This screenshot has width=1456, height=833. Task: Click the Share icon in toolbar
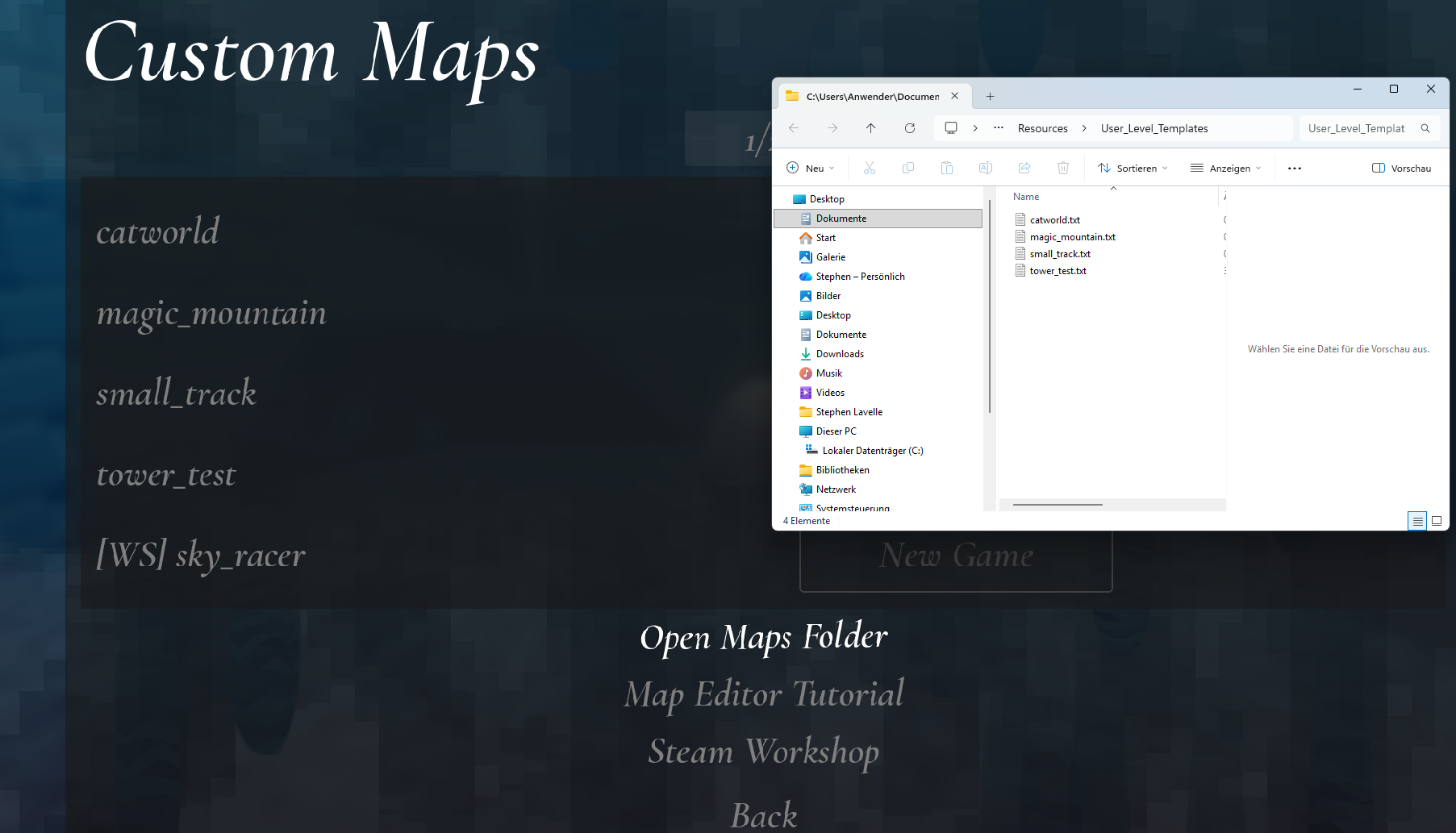1024,168
